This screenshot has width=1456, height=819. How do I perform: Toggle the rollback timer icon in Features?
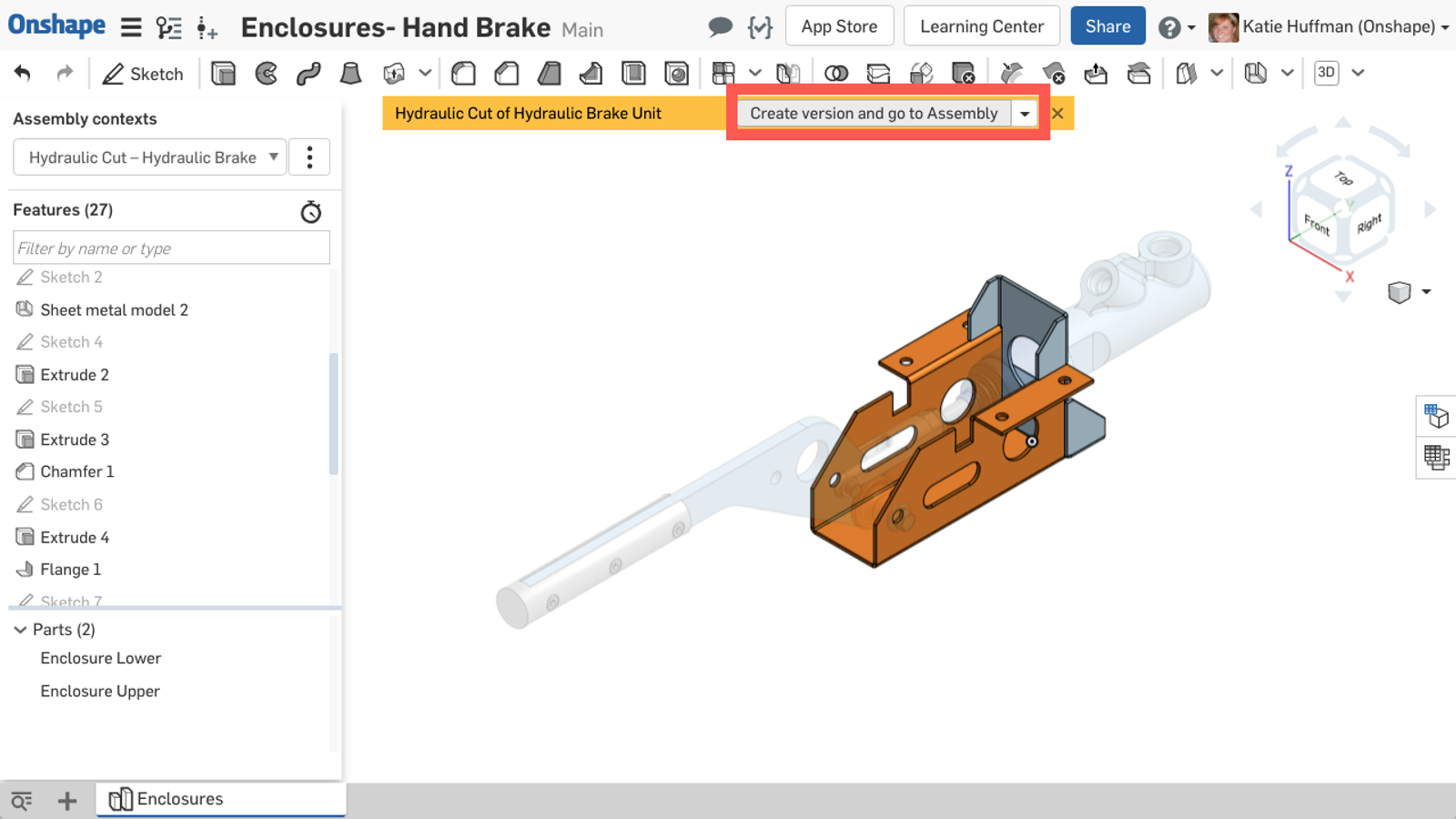(x=311, y=212)
